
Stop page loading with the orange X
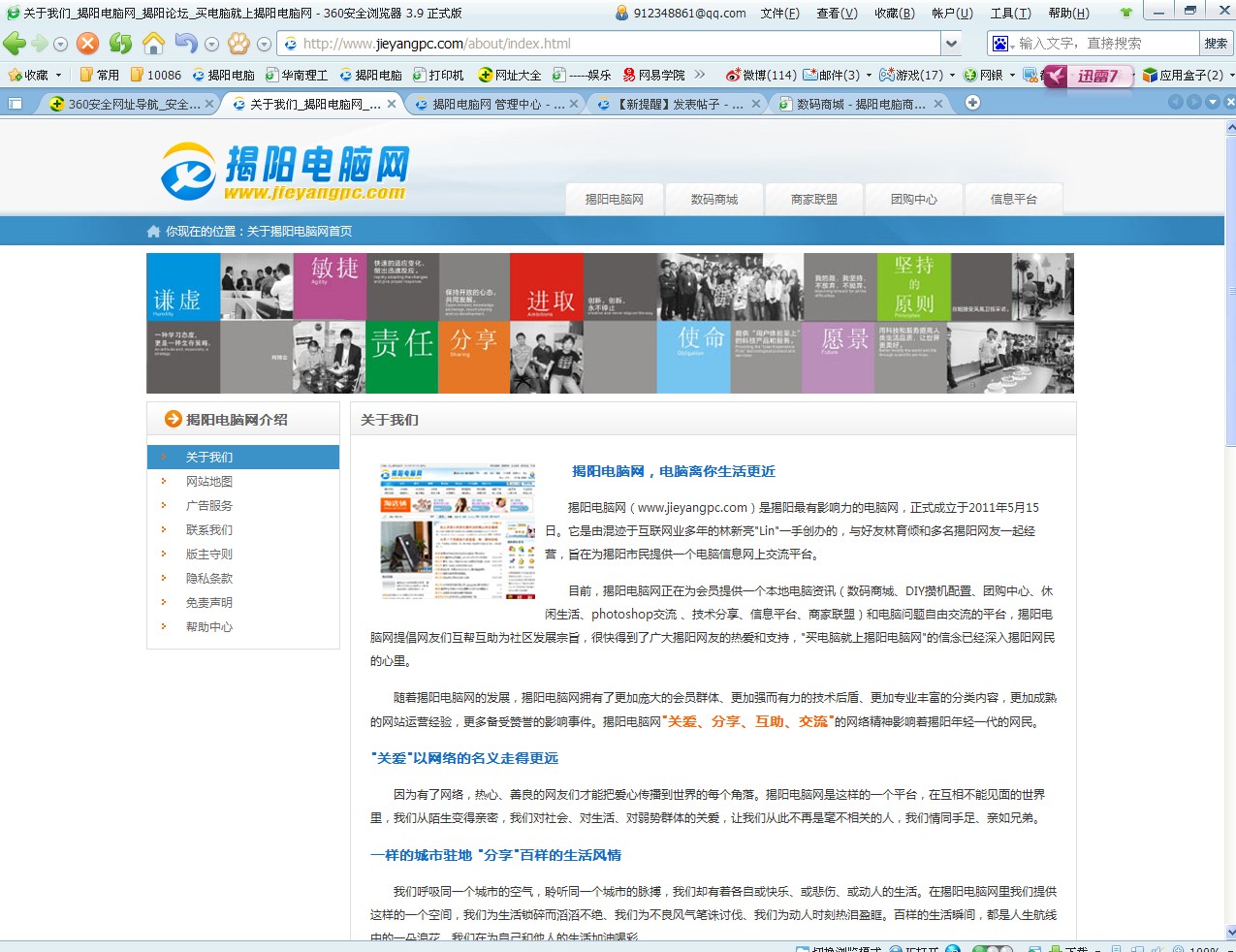click(x=87, y=44)
